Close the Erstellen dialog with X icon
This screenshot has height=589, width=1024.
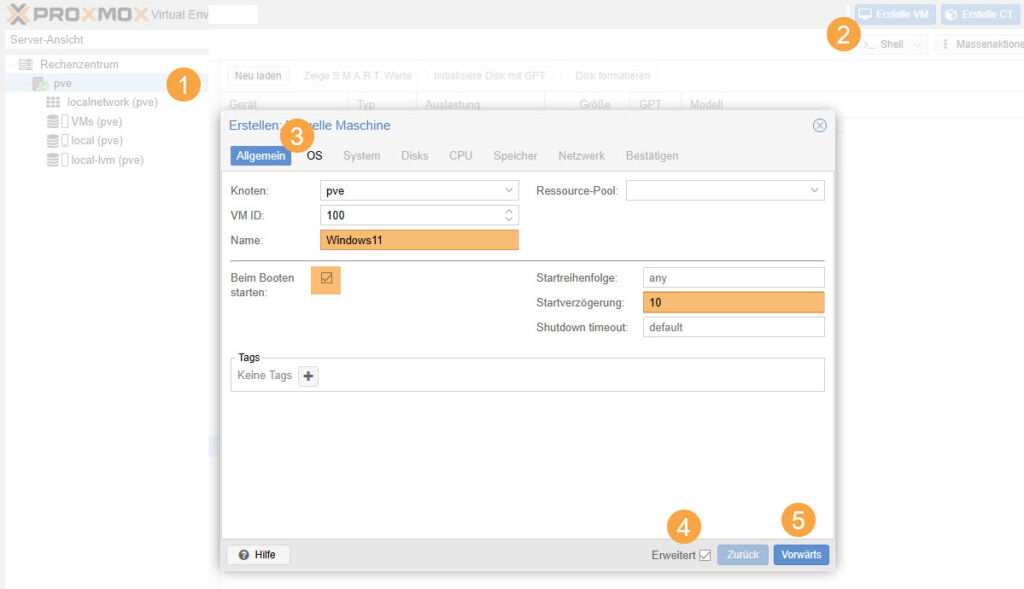click(x=819, y=125)
